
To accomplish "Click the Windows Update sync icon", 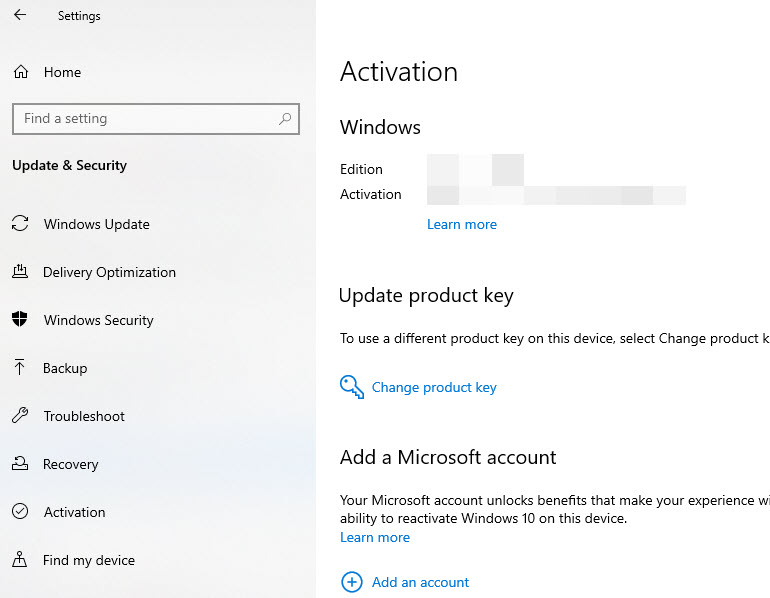I will tap(20, 223).
